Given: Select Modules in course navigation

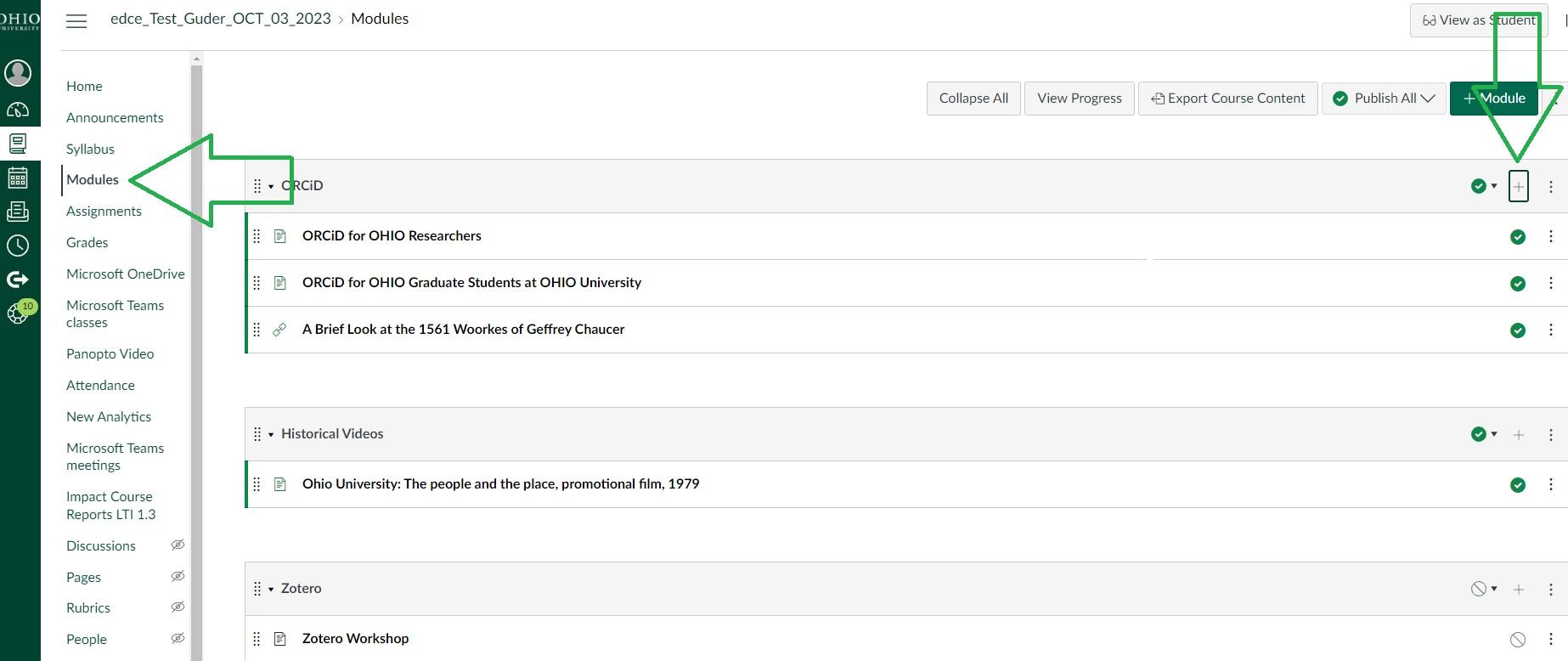Looking at the screenshot, I should (x=93, y=179).
